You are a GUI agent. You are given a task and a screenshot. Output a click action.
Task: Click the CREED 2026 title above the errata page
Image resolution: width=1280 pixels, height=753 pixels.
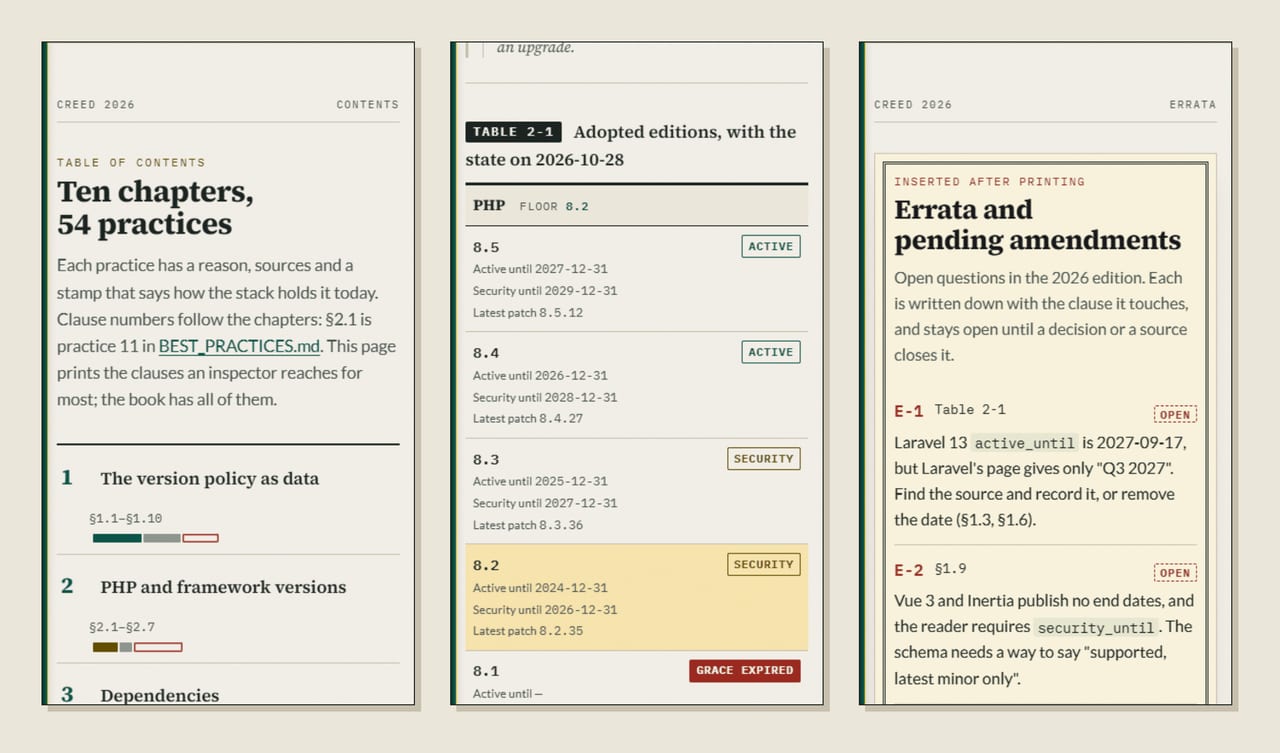tap(913, 105)
